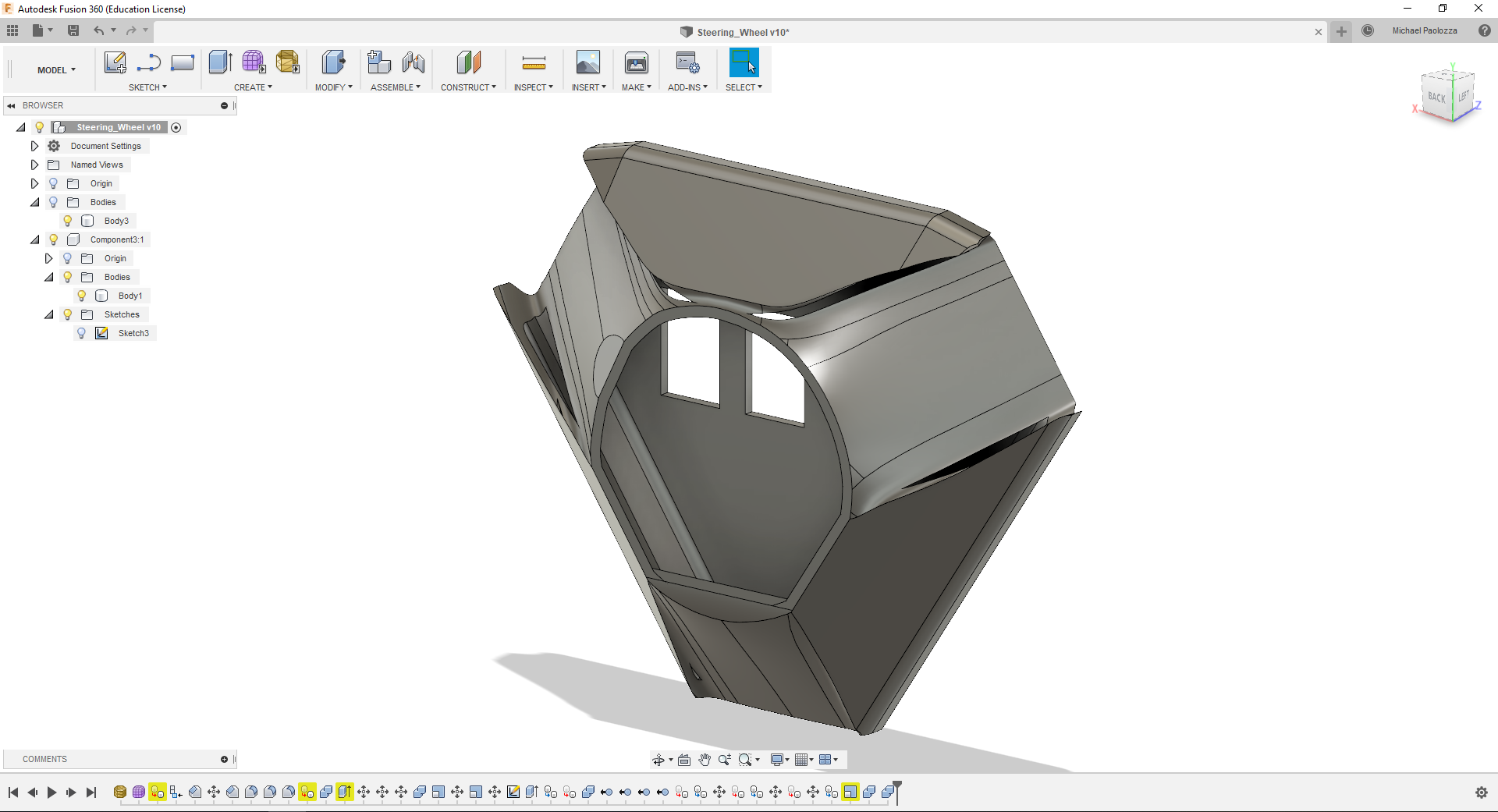Click the 3D Print make icon
This screenshot has height=812, width=1498.
(x=637, y=62)
